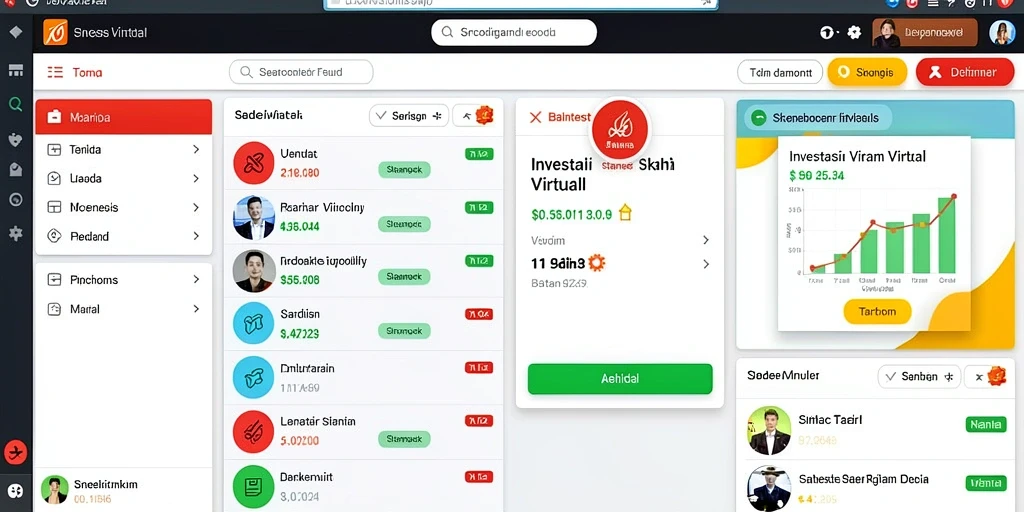Viewport: 1024px width, 512px height.
Task: Expand the Uaeda menu item chevron
Action: pyautogui.click(x=196, y=178)
